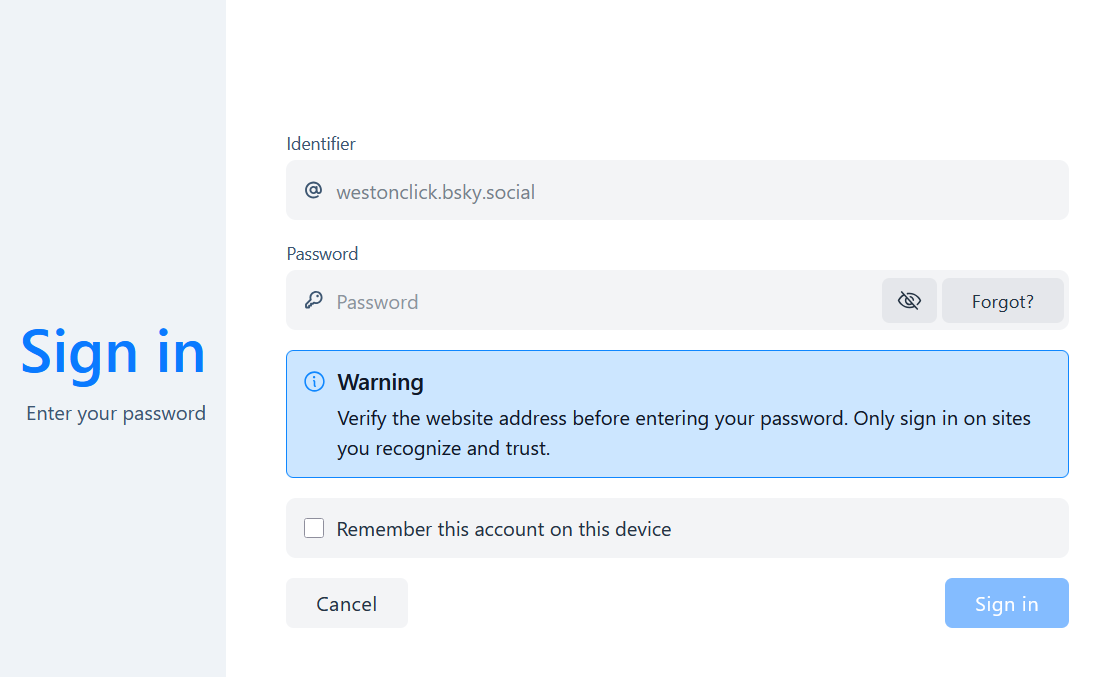Enable Remember this account checkbox
This screenshot has height=677, width=1110.
(314, 528)
